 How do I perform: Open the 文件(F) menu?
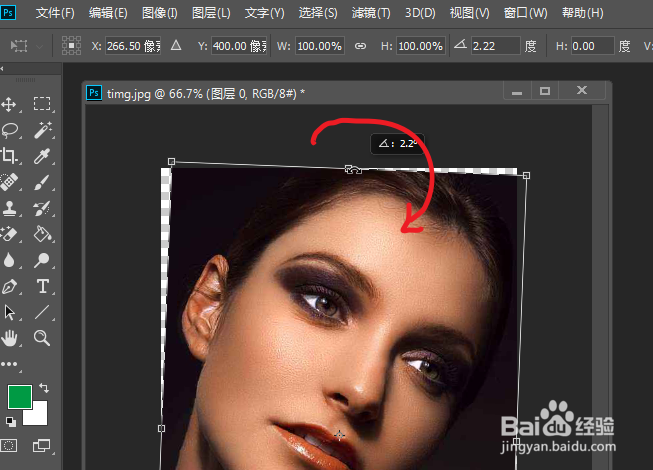tap(55, 13)
